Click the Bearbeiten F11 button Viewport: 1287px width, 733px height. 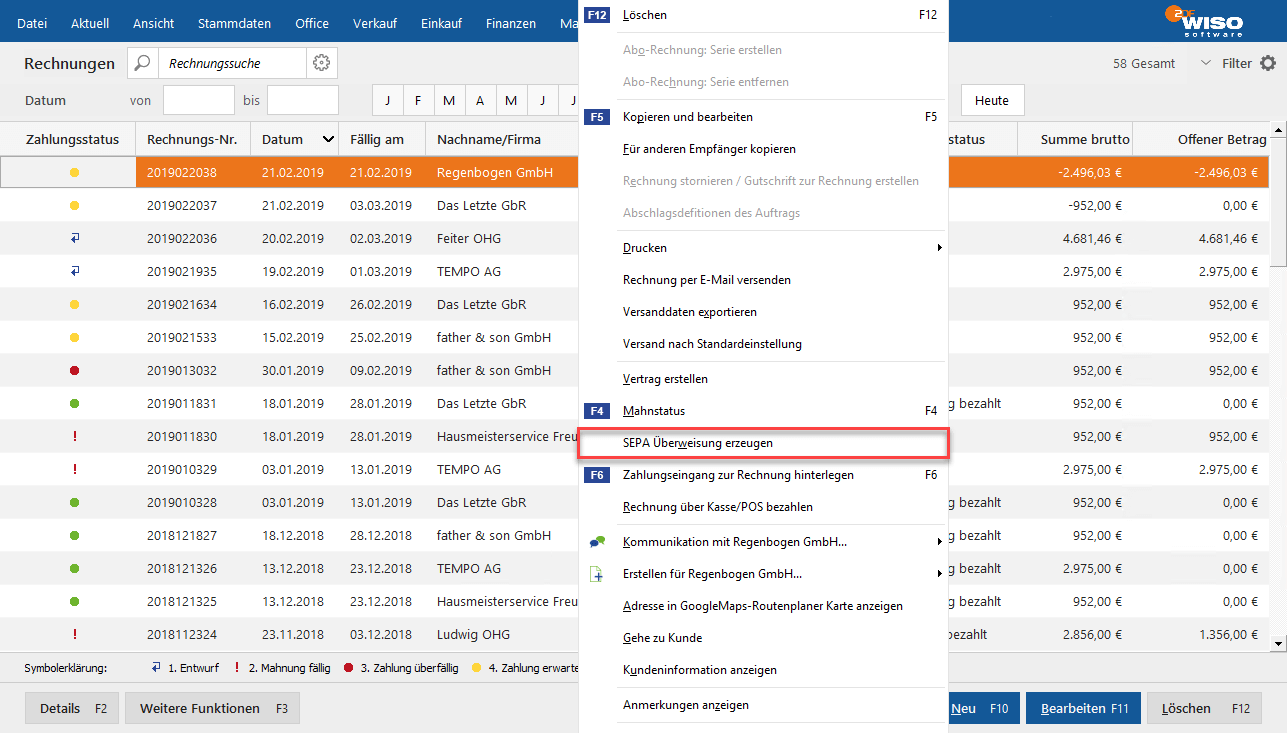(1084, 708)
